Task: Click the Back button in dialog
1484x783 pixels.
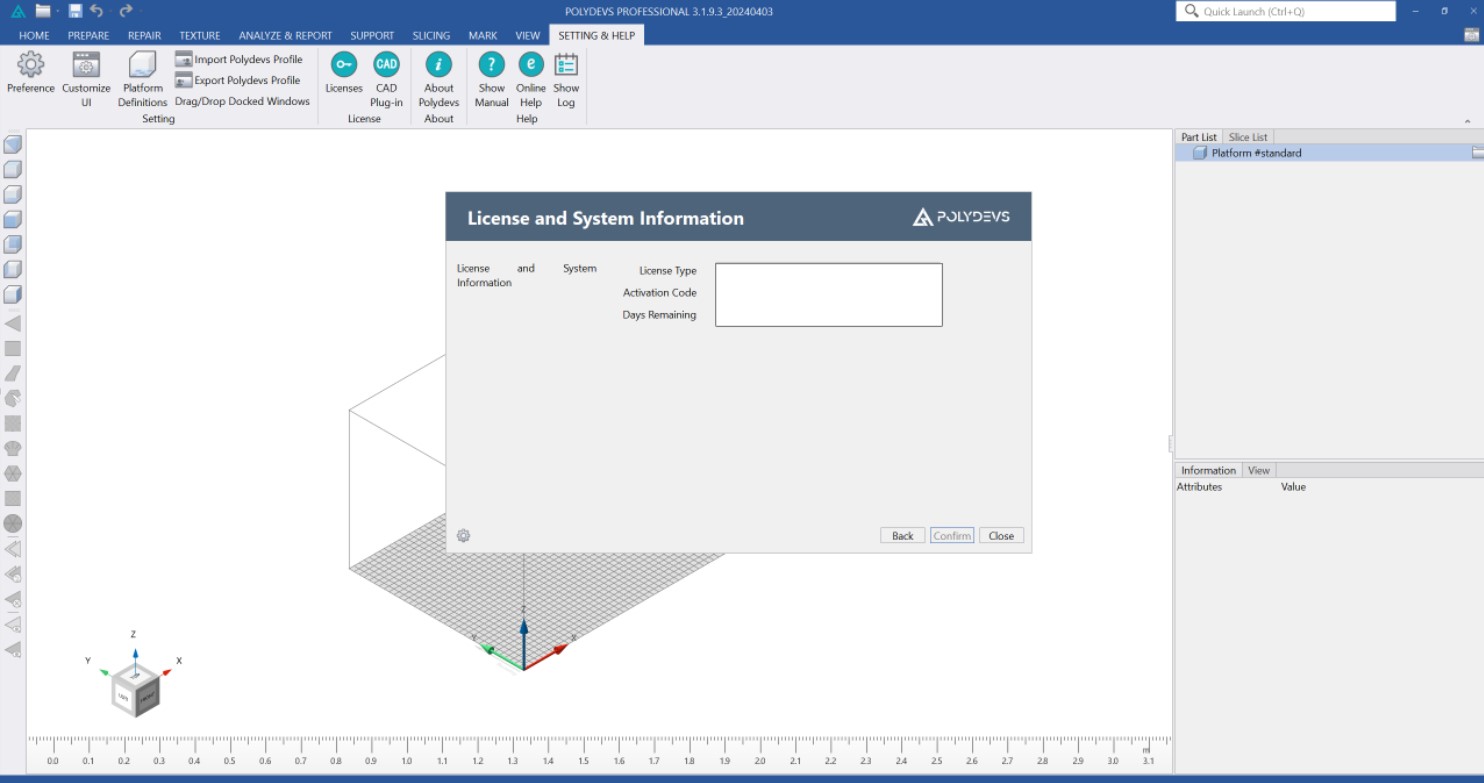Action: [x=903, y=536]
